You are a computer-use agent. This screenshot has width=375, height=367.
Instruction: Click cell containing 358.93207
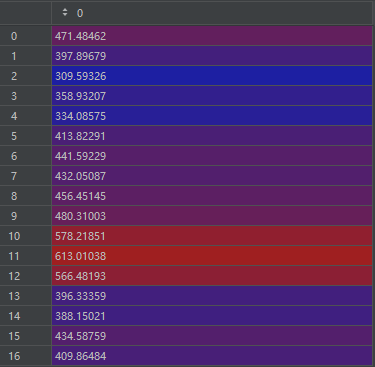coord(212,96)
